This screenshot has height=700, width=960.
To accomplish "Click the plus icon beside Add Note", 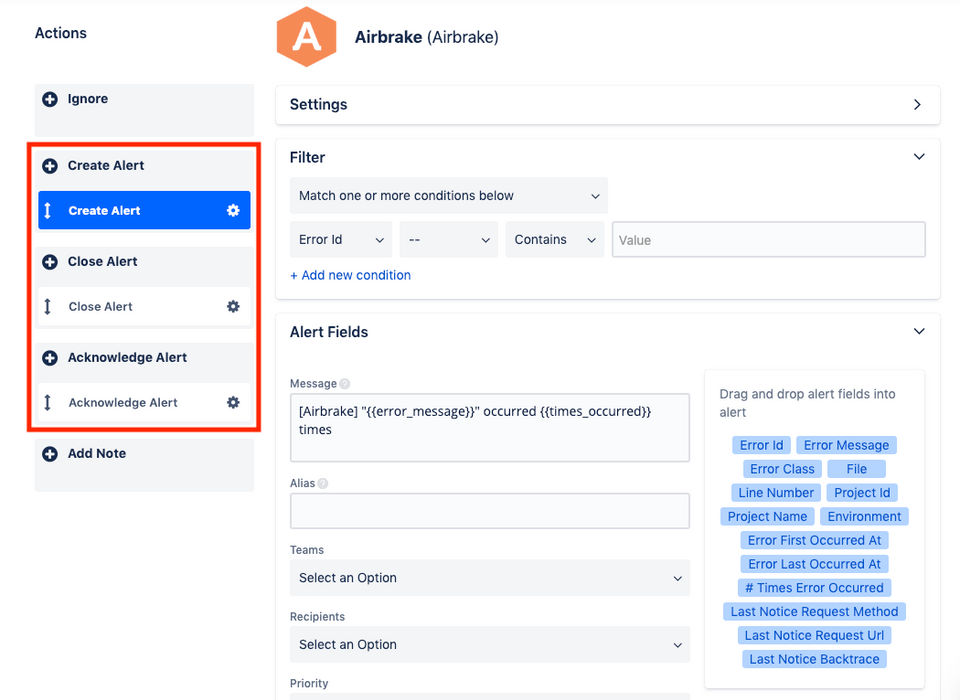I will [x=50, y=454].
